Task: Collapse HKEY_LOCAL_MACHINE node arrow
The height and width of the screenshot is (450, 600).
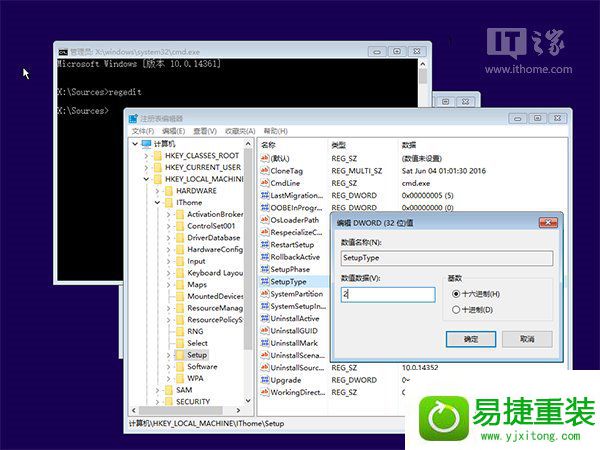Action: [146, 179]
